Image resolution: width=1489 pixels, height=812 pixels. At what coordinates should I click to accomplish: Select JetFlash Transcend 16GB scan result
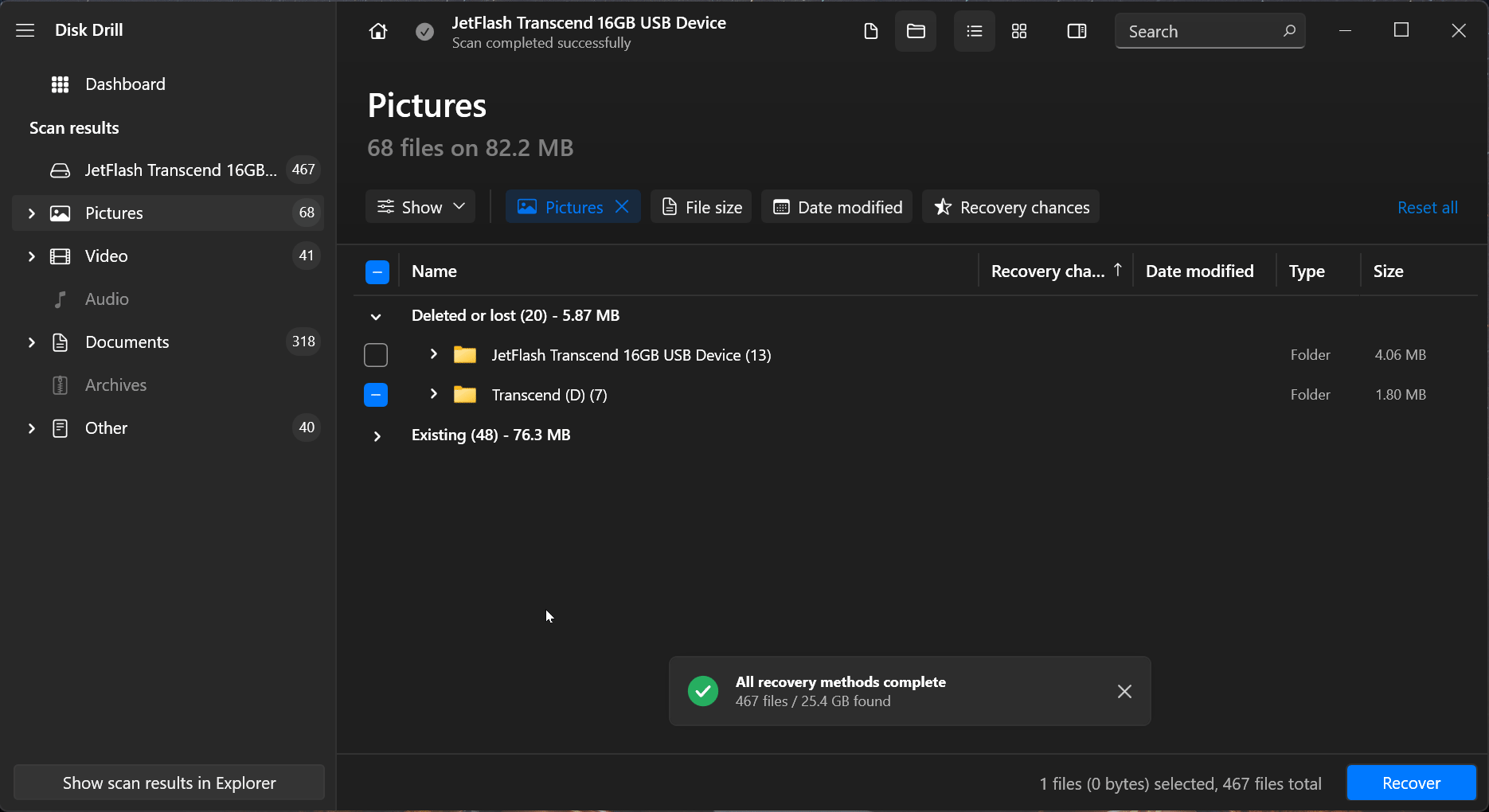point(168,170)
